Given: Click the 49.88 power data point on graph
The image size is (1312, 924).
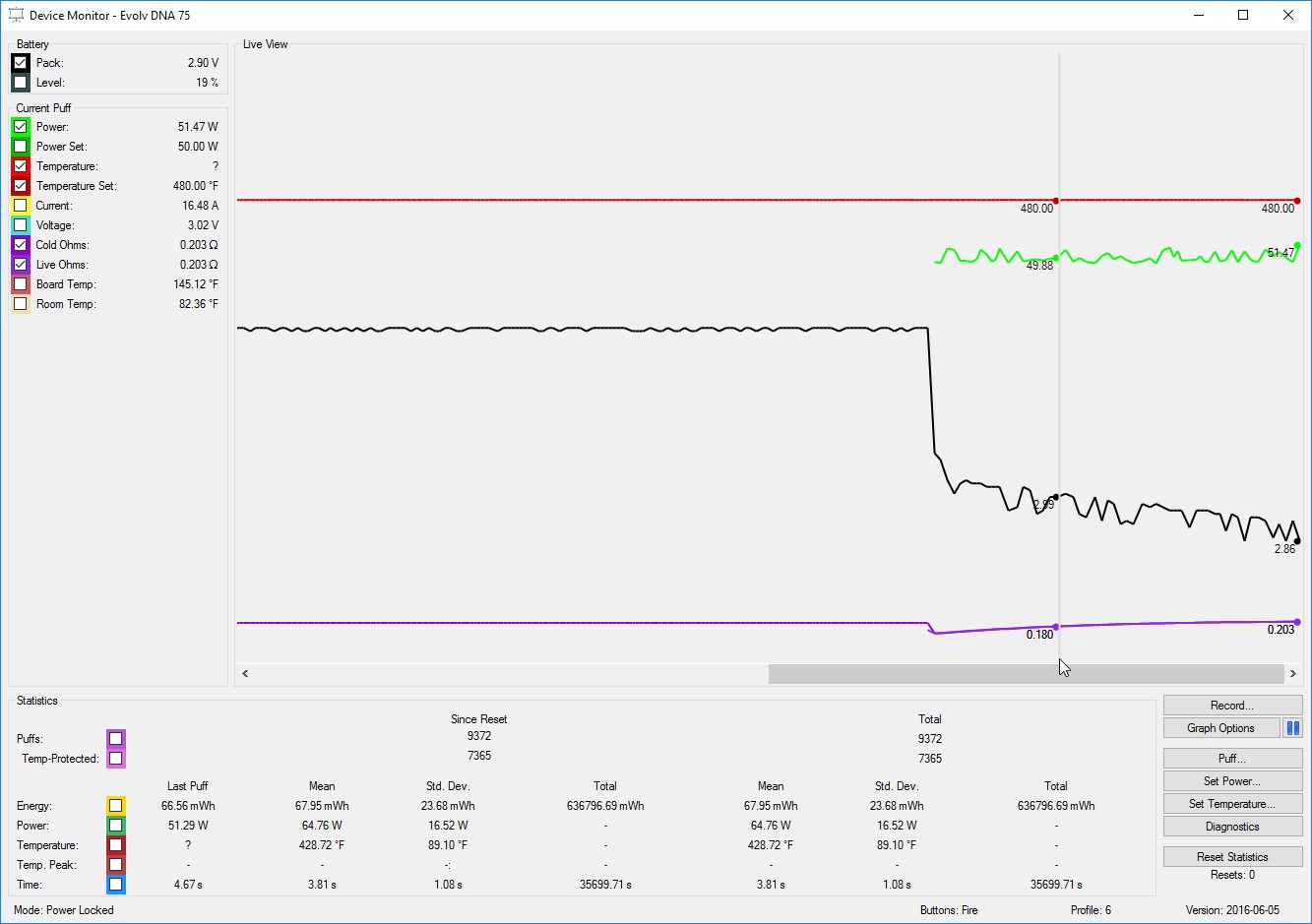Looking at the screenshot, I should coord(1056,258).
